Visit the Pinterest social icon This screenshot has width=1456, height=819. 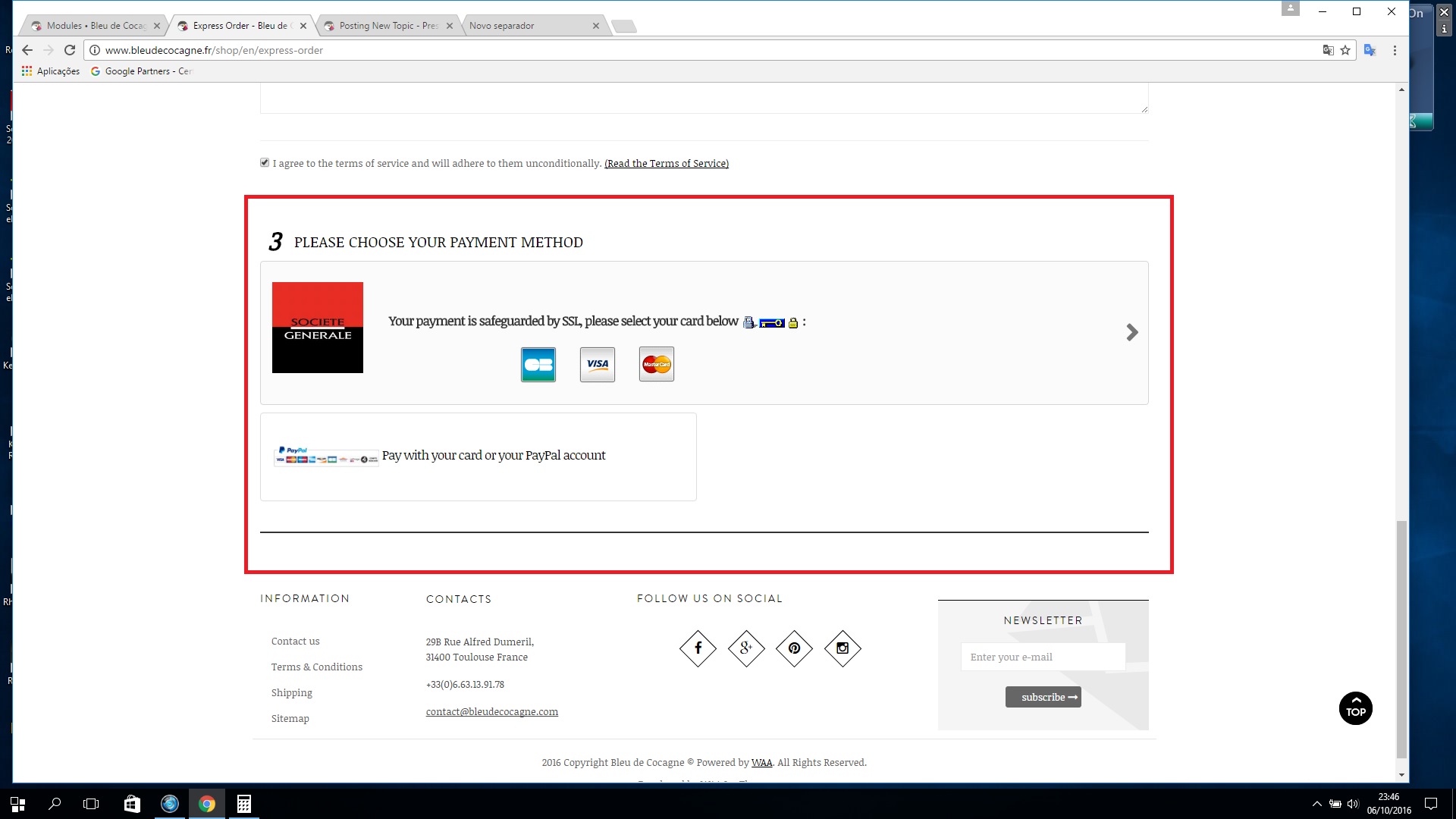794,648
